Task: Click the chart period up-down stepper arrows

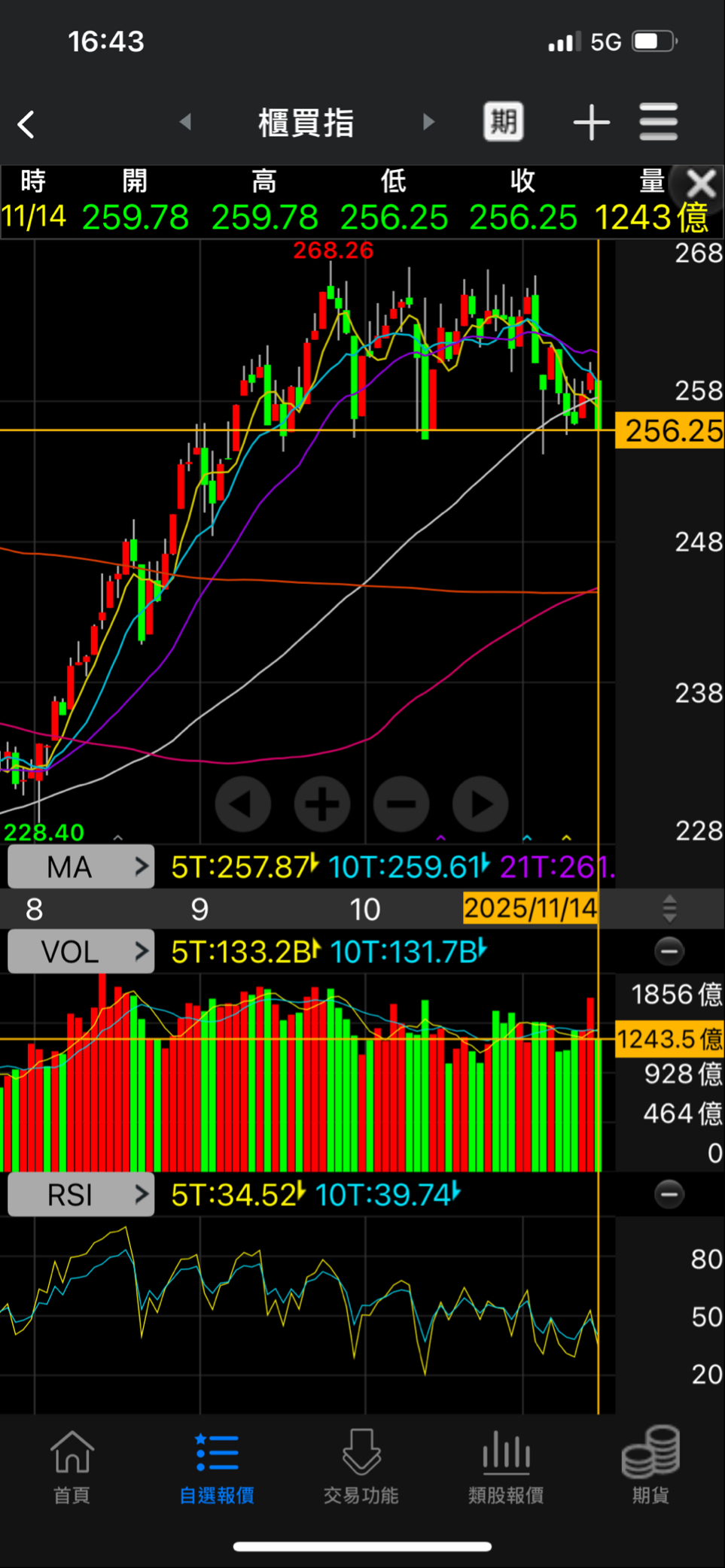Action: [x=669, y=909]
